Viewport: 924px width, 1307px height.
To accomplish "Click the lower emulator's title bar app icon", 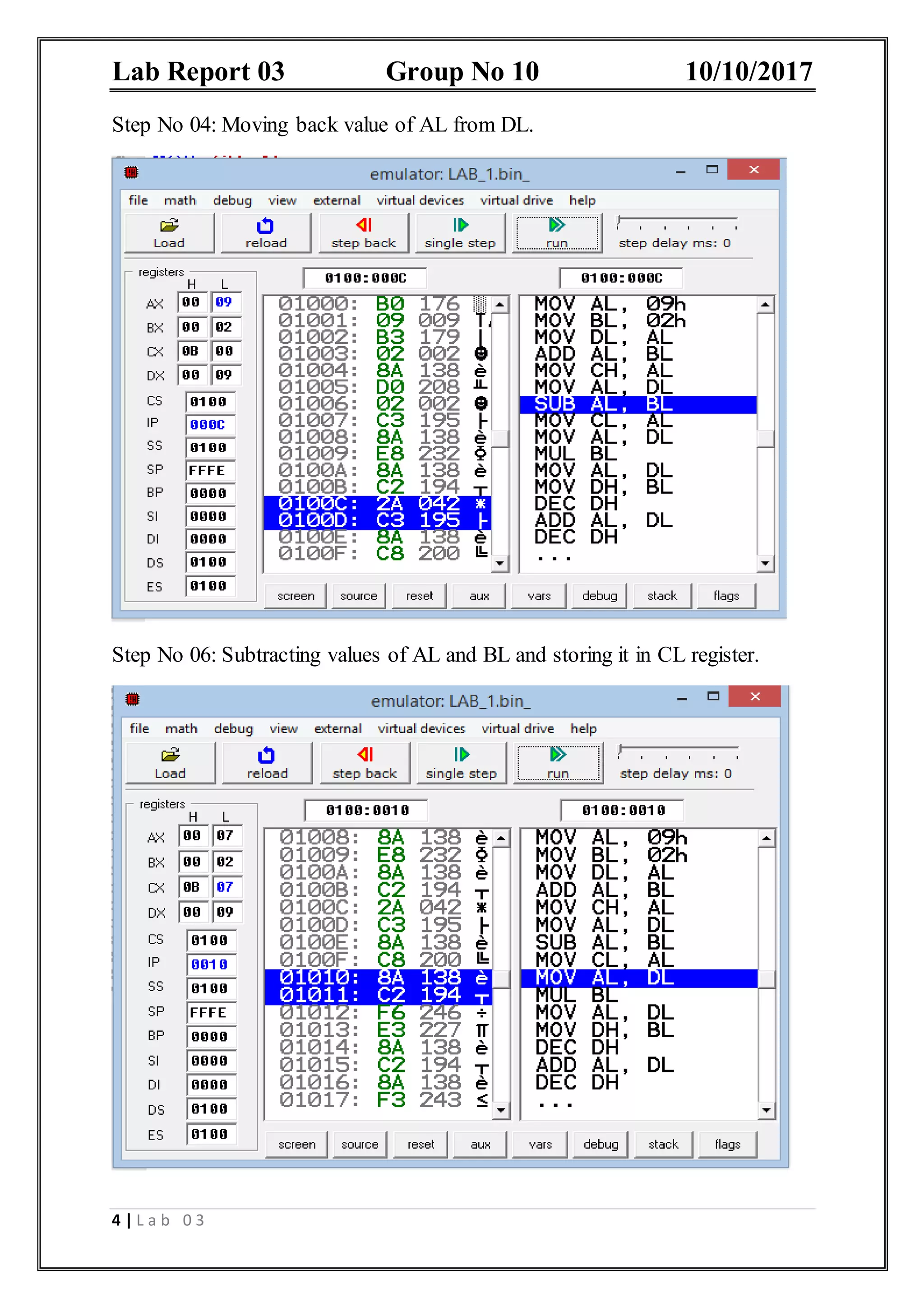I will tap(133, 699).
